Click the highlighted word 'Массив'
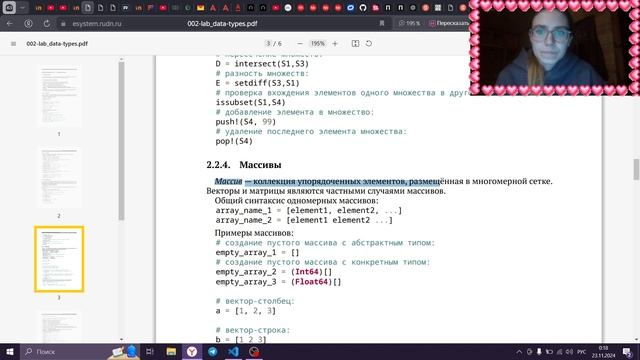The width and height of the screenshot is (640, 360). pos(229,181)
